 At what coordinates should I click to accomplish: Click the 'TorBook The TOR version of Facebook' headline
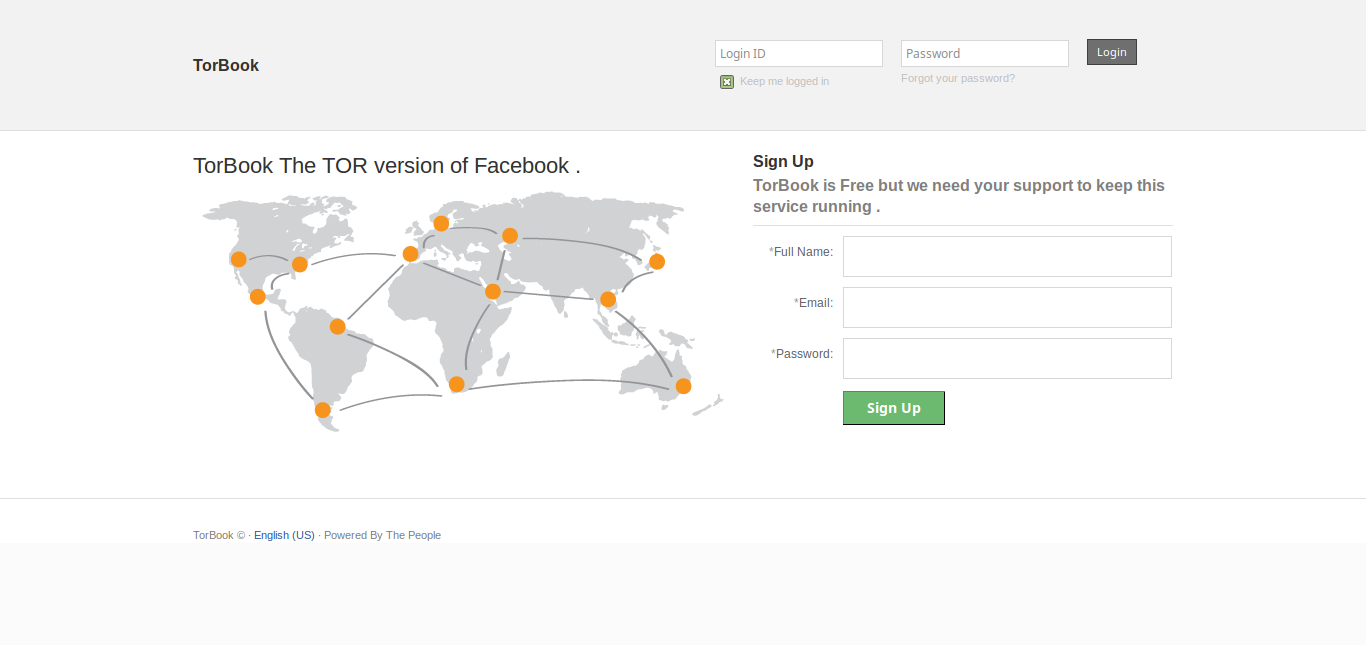[387, 166]
